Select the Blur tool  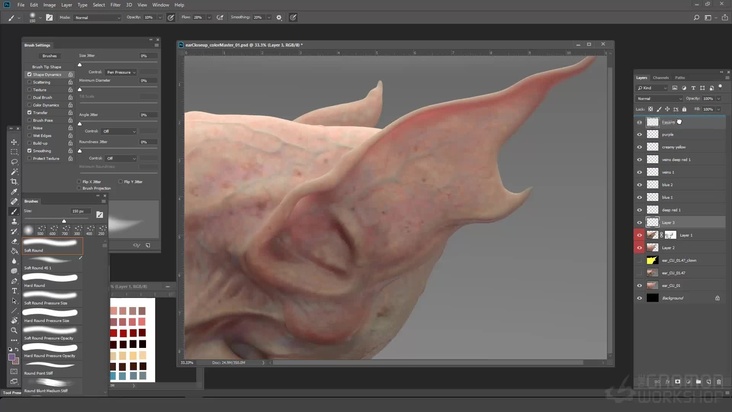[x=14, y=261]
